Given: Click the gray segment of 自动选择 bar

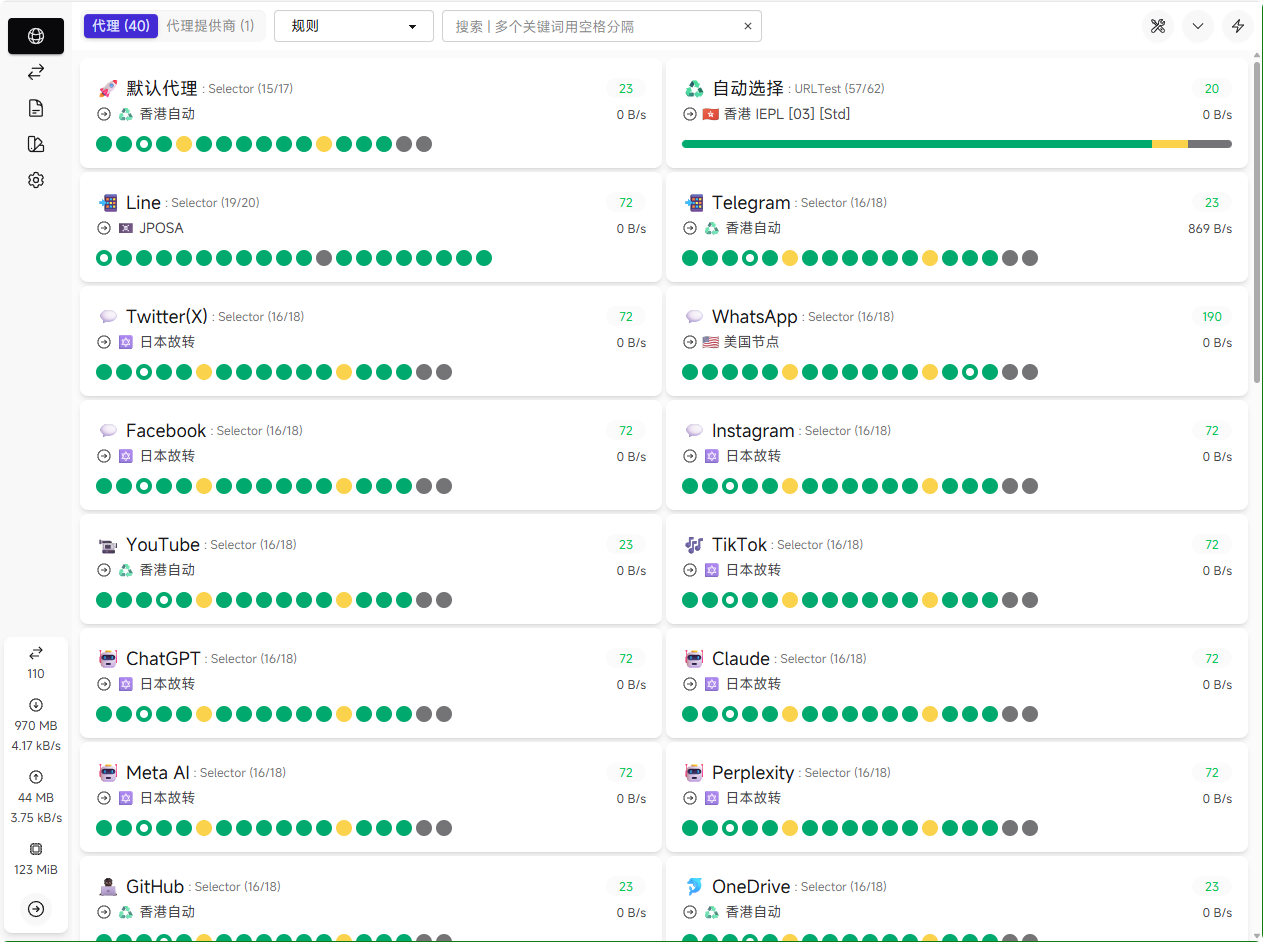Looking at the screenshot, I should pos(1210,144).
